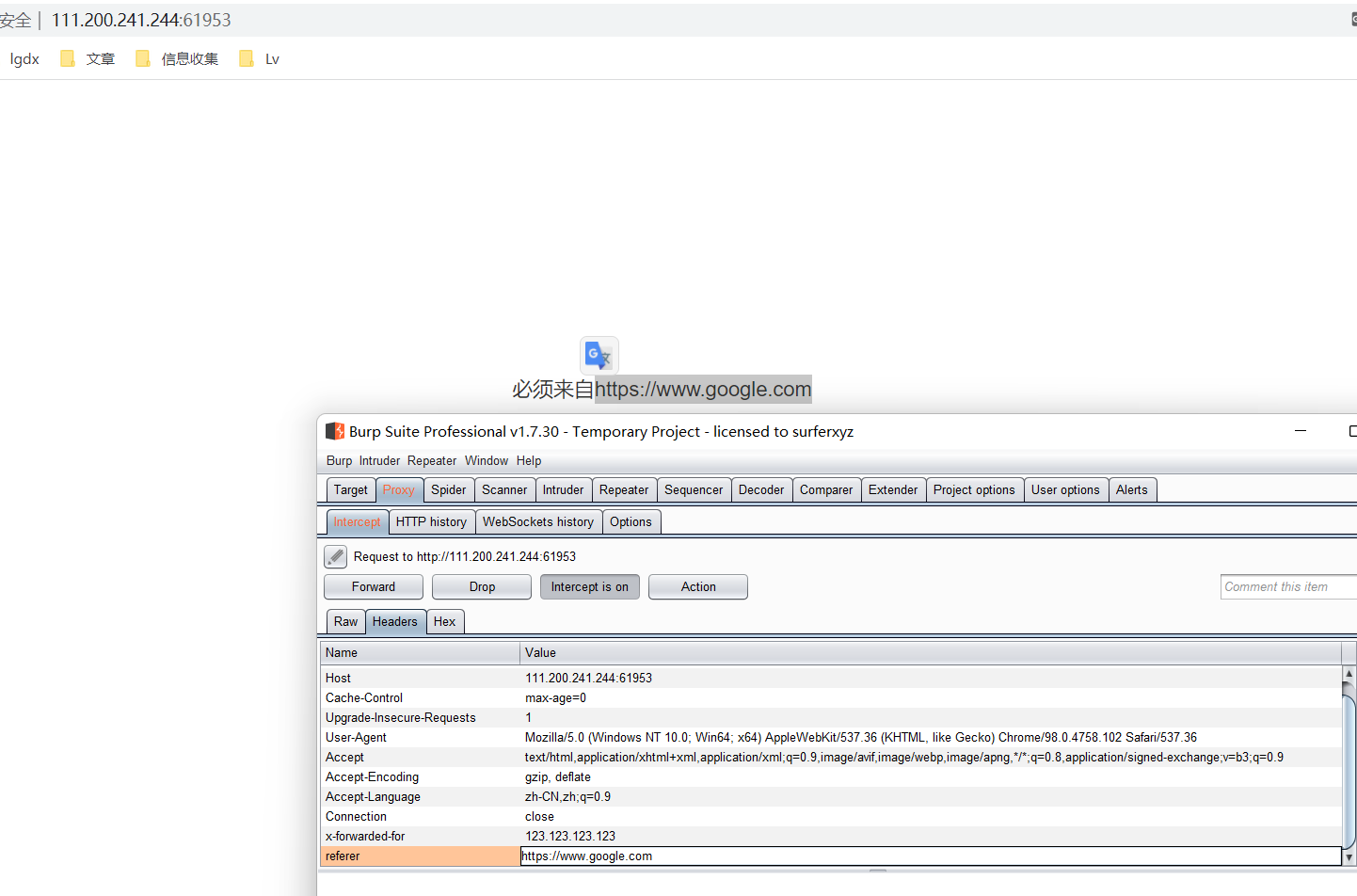Image resolution: width=1357 pixels, height=896 pixels.
Task: Open the Action button menu
Action: coord(698,586)
